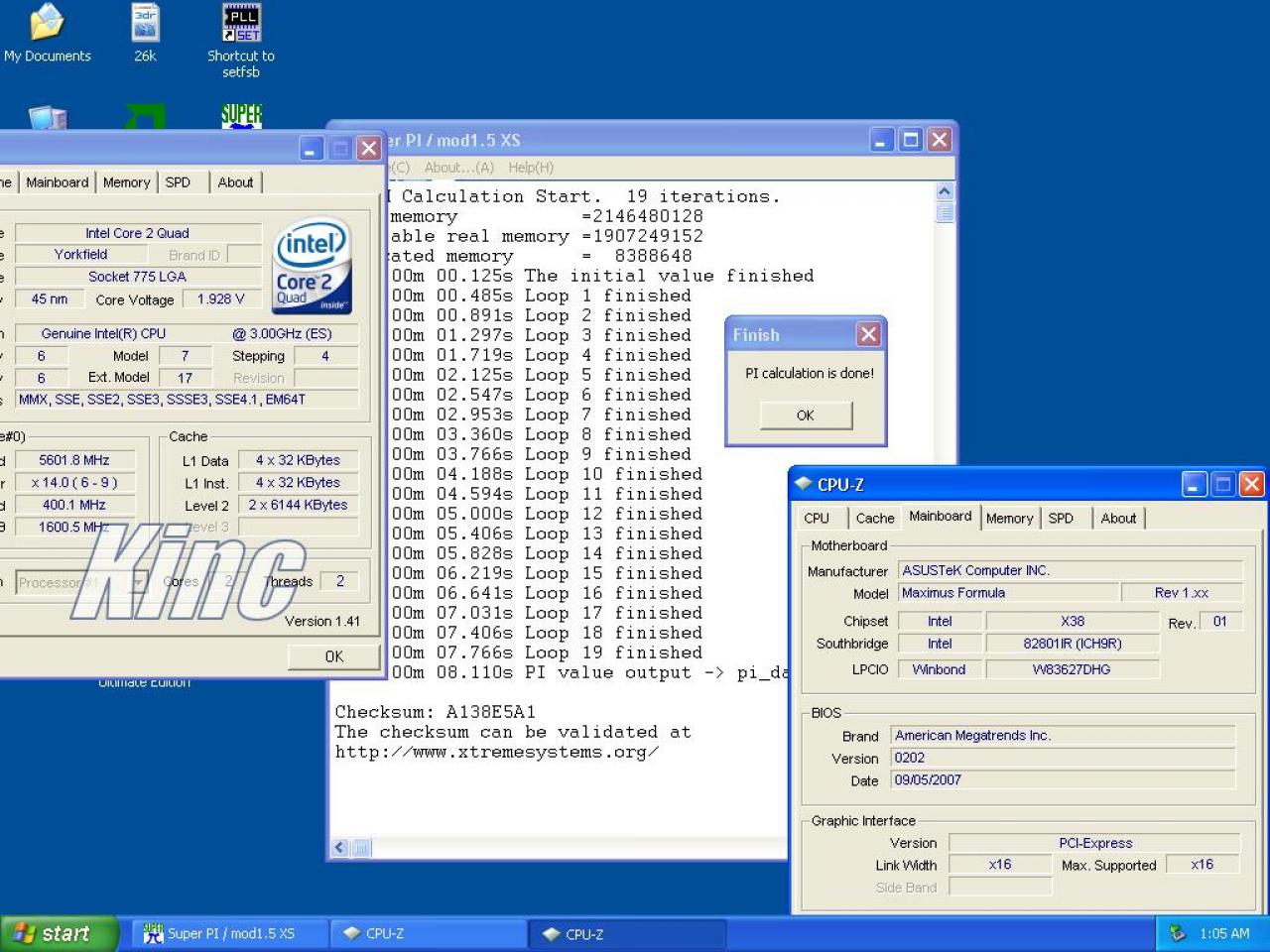Viewport: 1270px width, 952px height.
Task: Click the Intel Core 2 Quad logo
Action: tap(312, 266)
